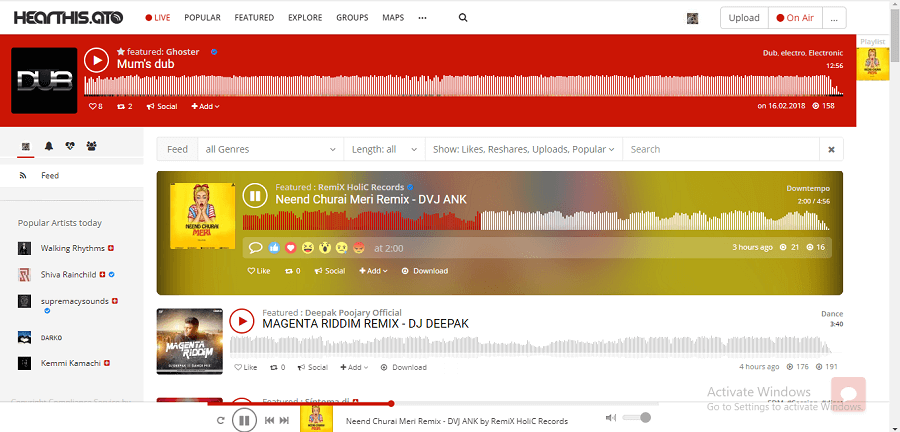Open the GROUPS menu item
The height and width of the screenshot is (432, 900).
tap(352, 18)
